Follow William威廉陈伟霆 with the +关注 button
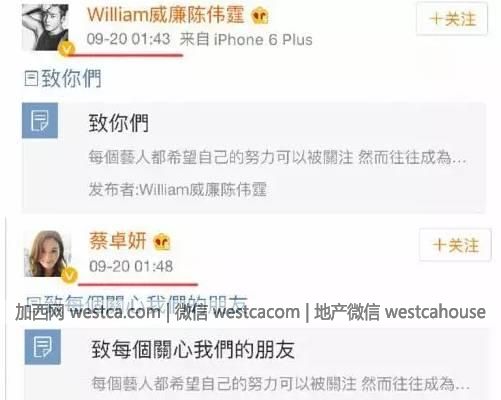501x400 pixels. pyautogui.click(x=452, y=19)
